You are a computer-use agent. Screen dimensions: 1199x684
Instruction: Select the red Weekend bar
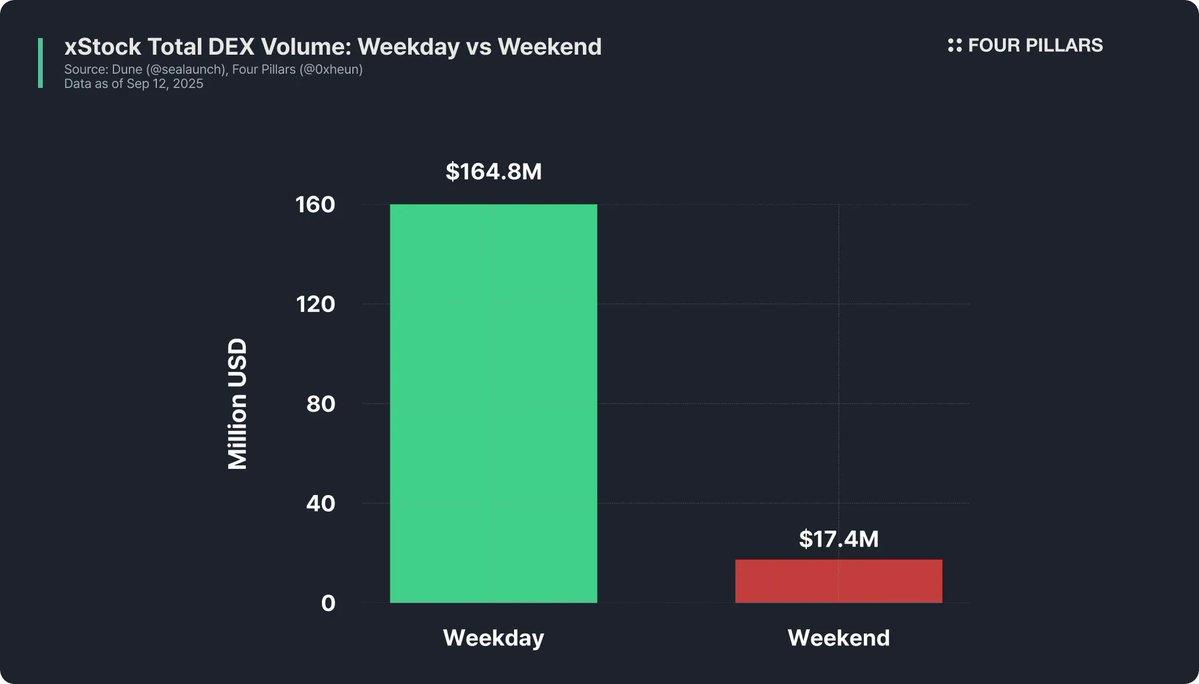839,581
